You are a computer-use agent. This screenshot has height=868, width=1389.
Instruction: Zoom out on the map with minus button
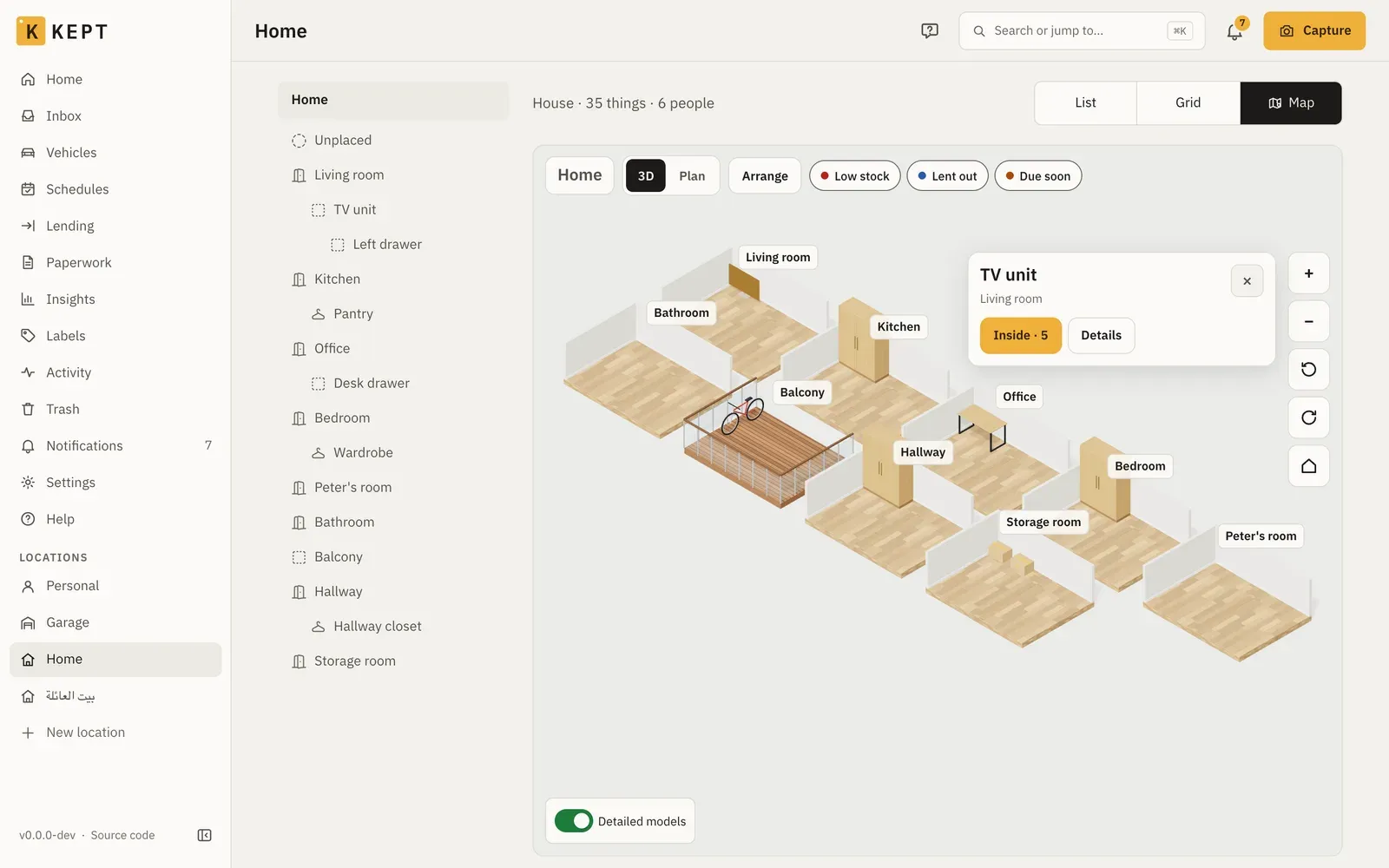[x=1308, y=321]
